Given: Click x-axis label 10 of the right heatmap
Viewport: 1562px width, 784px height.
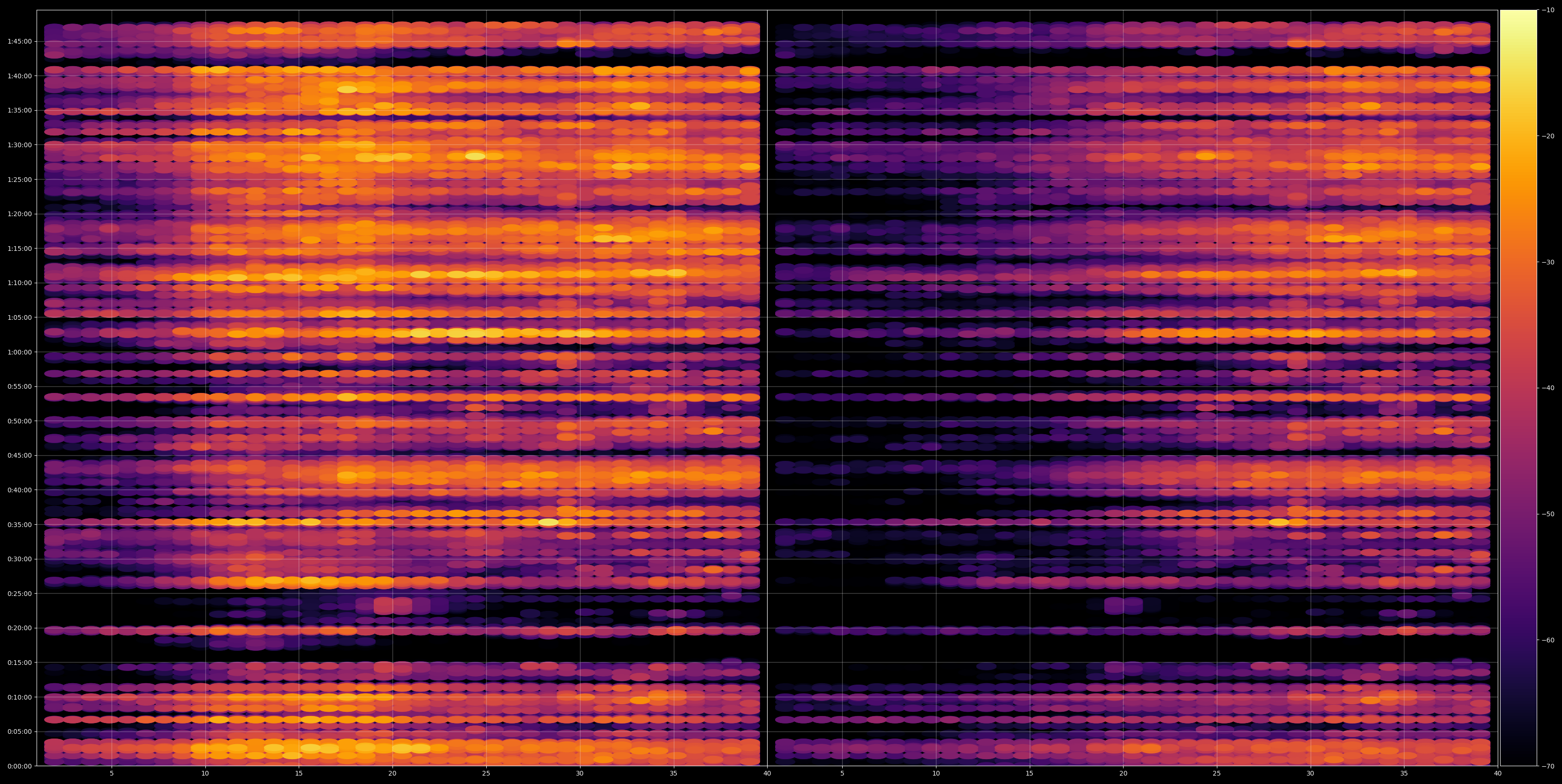Looking at the screenshot, I should tap(936, 774).
